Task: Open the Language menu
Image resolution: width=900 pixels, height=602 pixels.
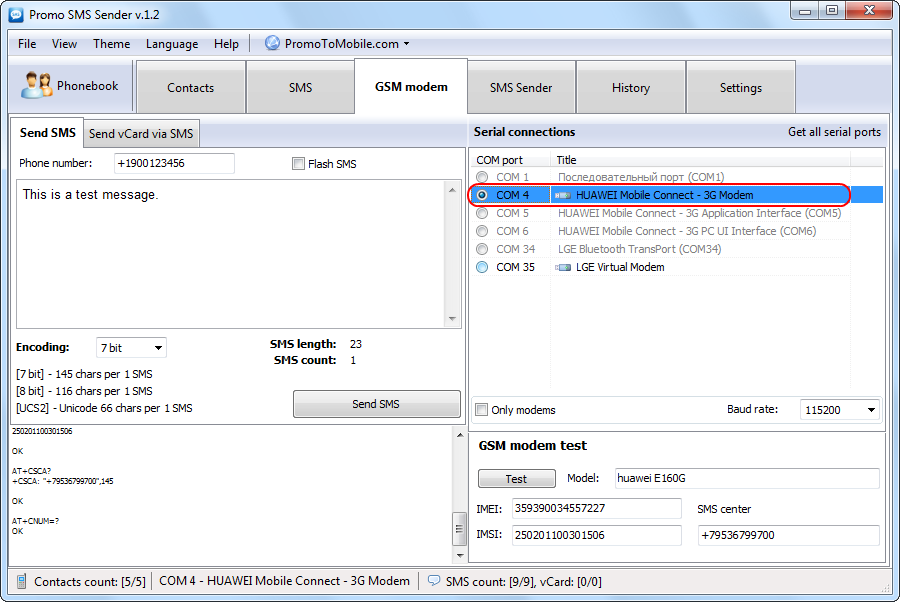Action: tap(172, 44)
